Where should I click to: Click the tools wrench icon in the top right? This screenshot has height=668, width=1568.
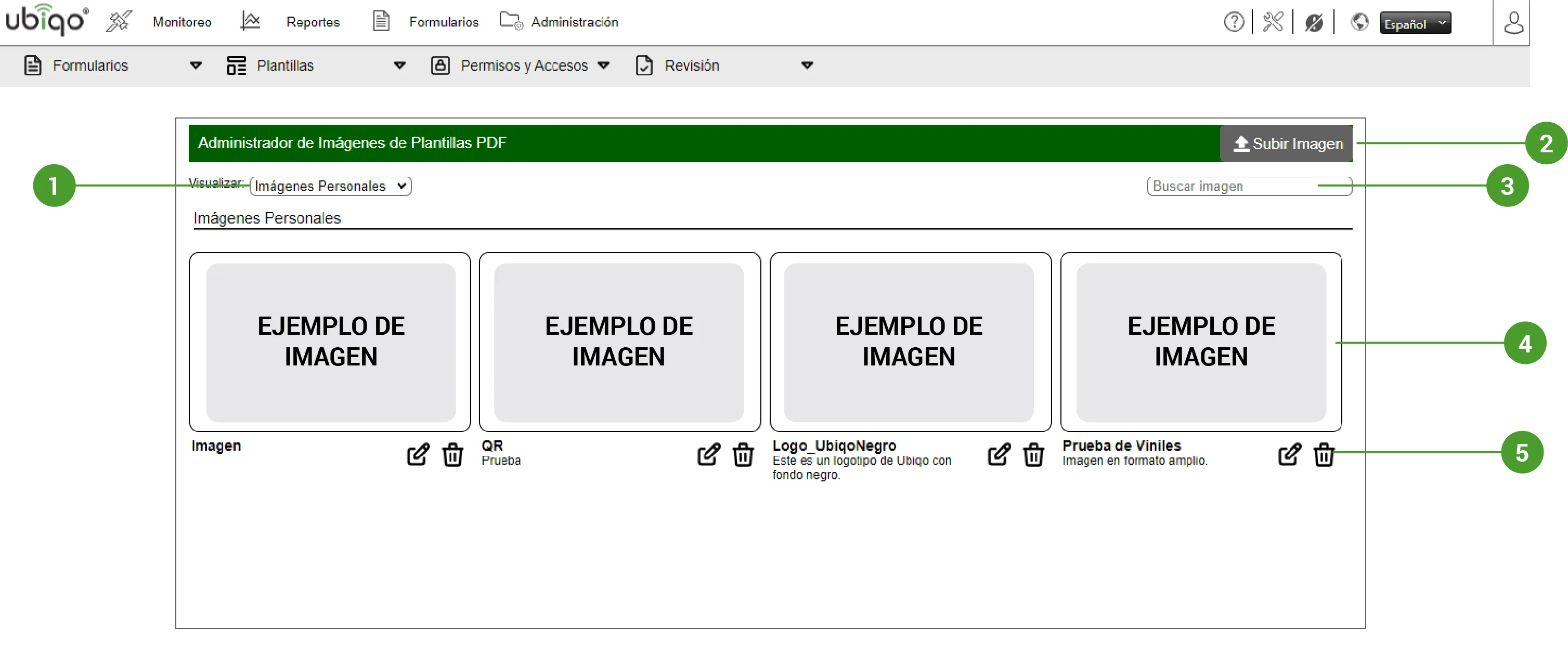click(1272, 22)
